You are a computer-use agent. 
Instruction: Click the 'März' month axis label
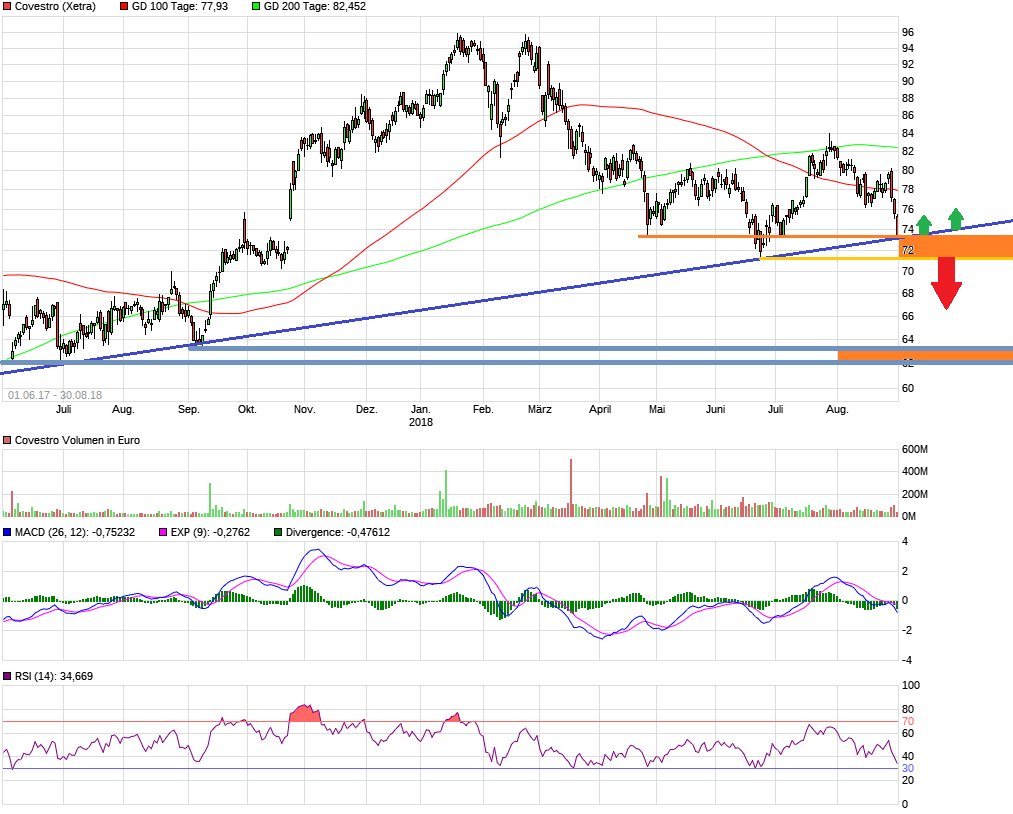539,410
